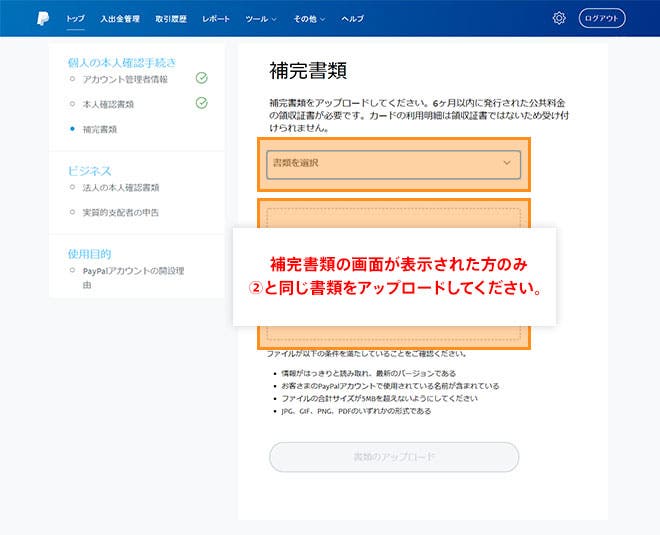Click the dashed file upload drop area
The image size is (660, 535).
click(393, 218)
